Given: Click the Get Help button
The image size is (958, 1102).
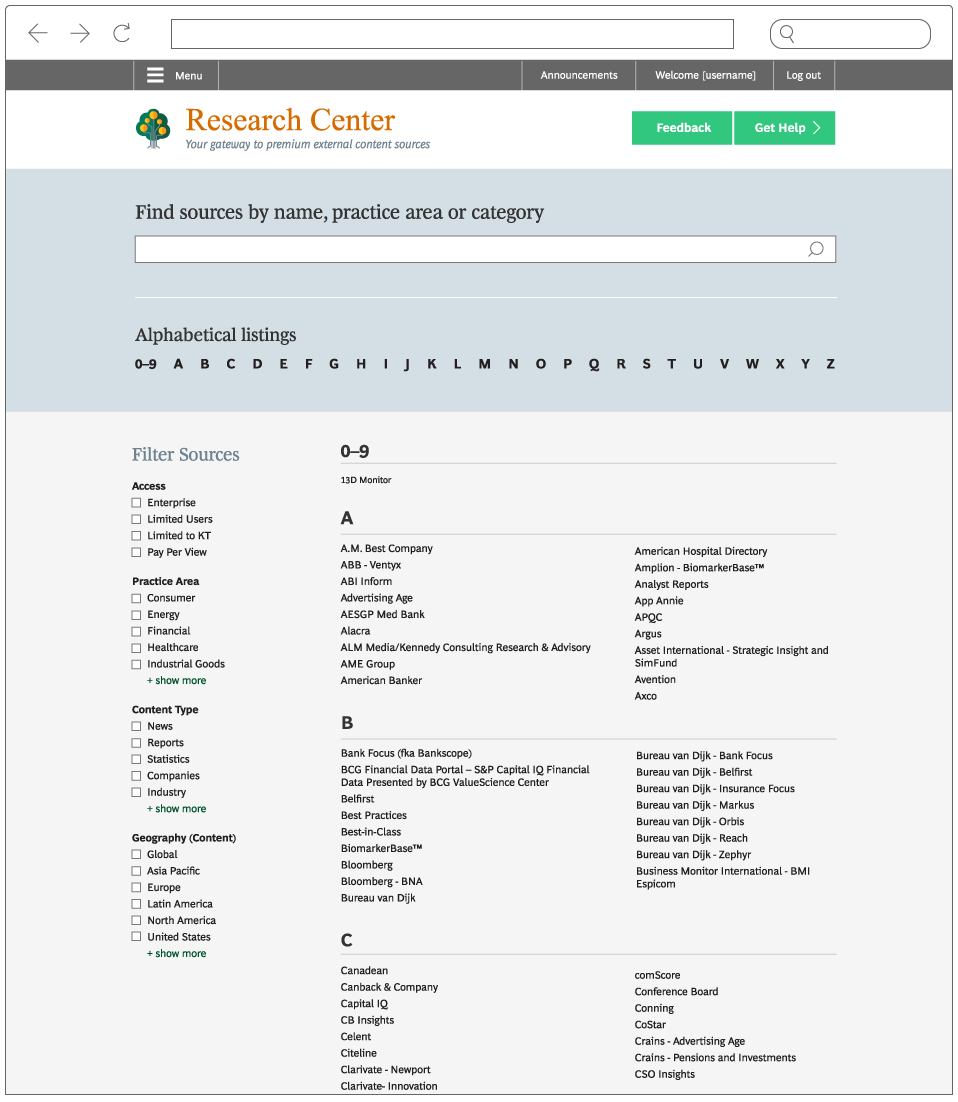Looking at the screenshot, I should [784, 128].
